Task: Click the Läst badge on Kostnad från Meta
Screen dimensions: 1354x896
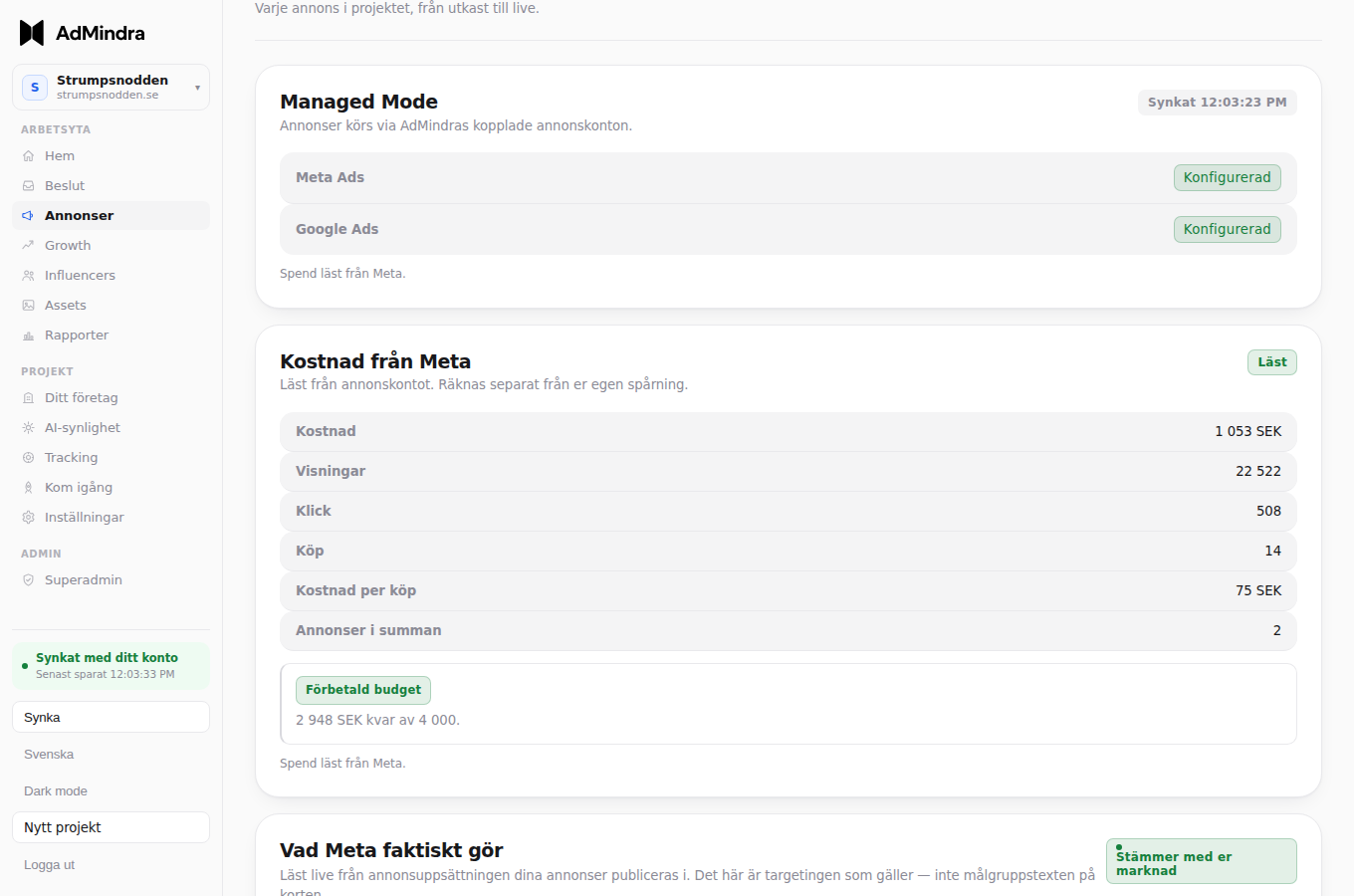Action: click(1271, 362)
